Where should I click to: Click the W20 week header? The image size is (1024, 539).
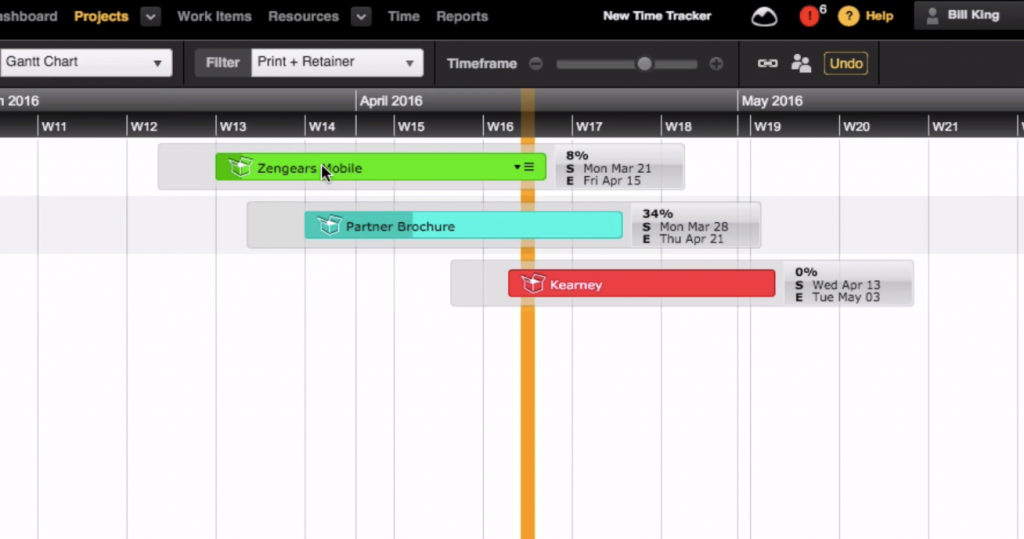pos(856,127)
